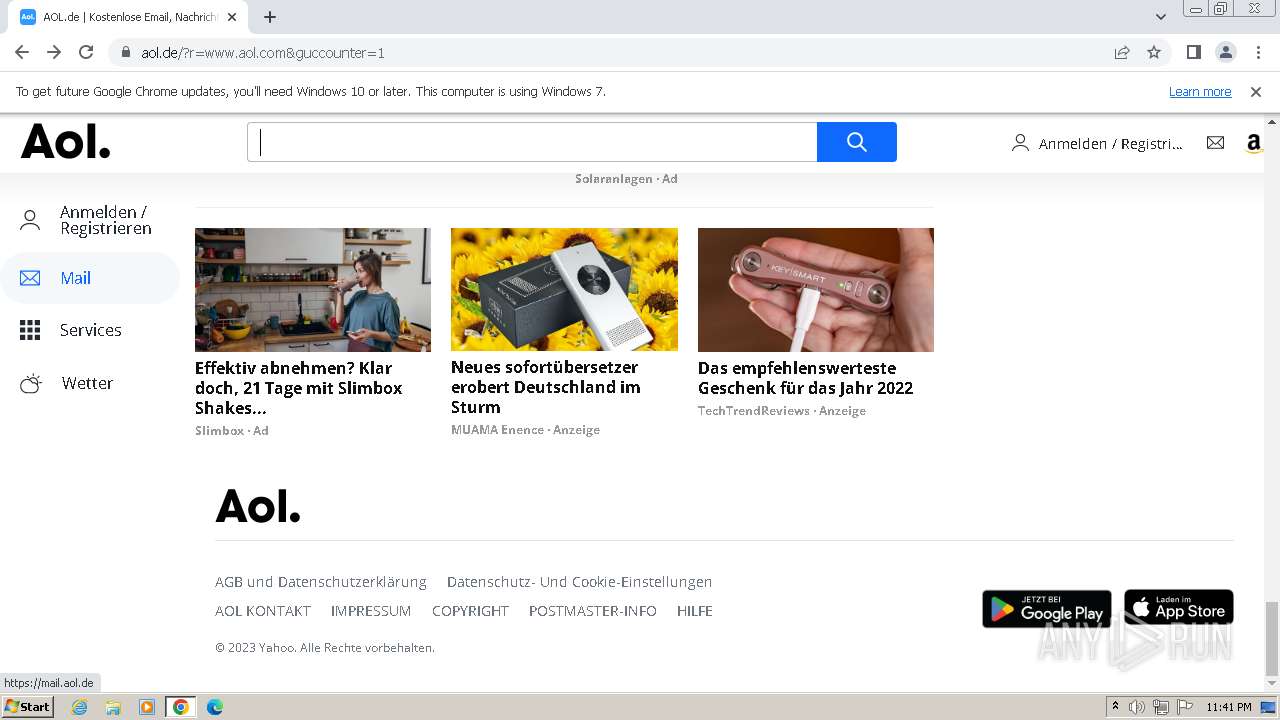Click the site lock icon in address bar
The image size is (1280, 720).
(126, 53)
